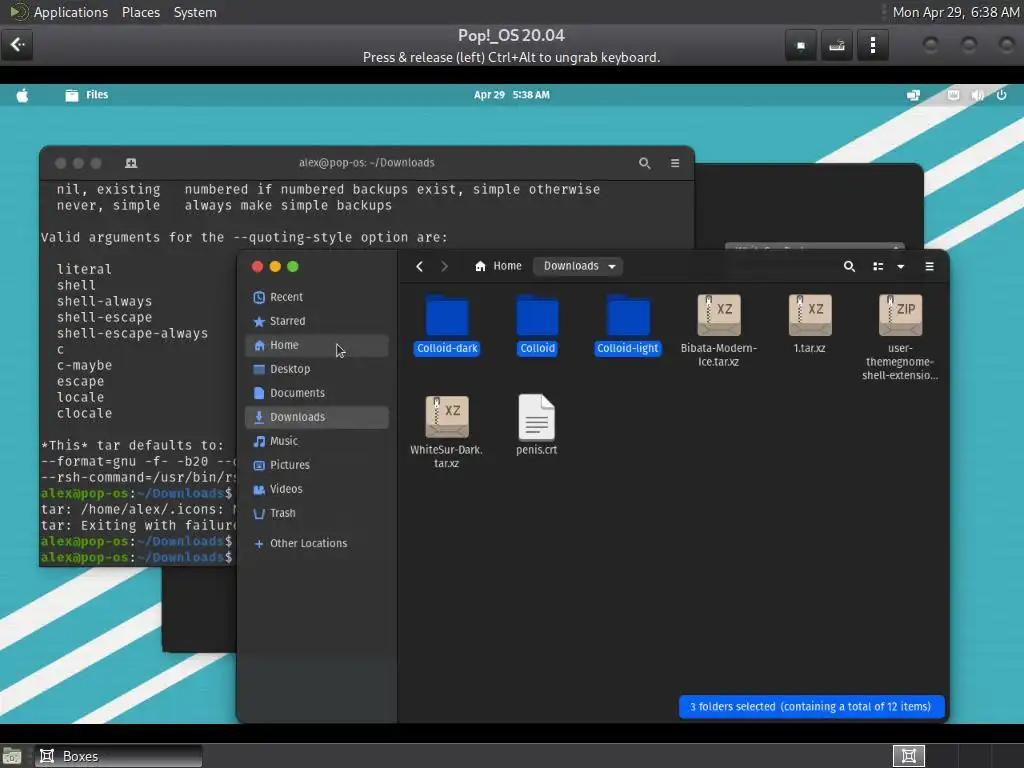The width and height of the screenshot is (1024, 768).
Task: Open the Files hamburger menu
Action: [x=929, y=266]
